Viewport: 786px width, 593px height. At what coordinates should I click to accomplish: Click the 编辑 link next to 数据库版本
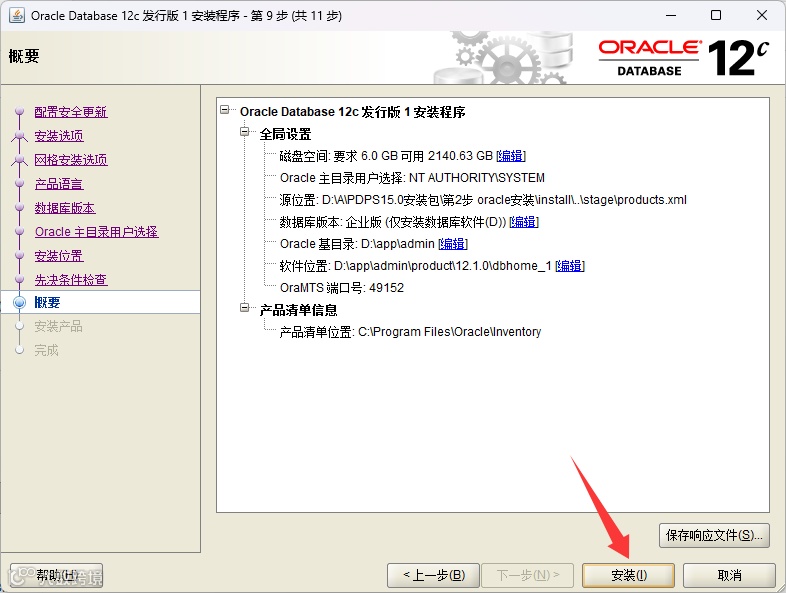click(524, 222)
